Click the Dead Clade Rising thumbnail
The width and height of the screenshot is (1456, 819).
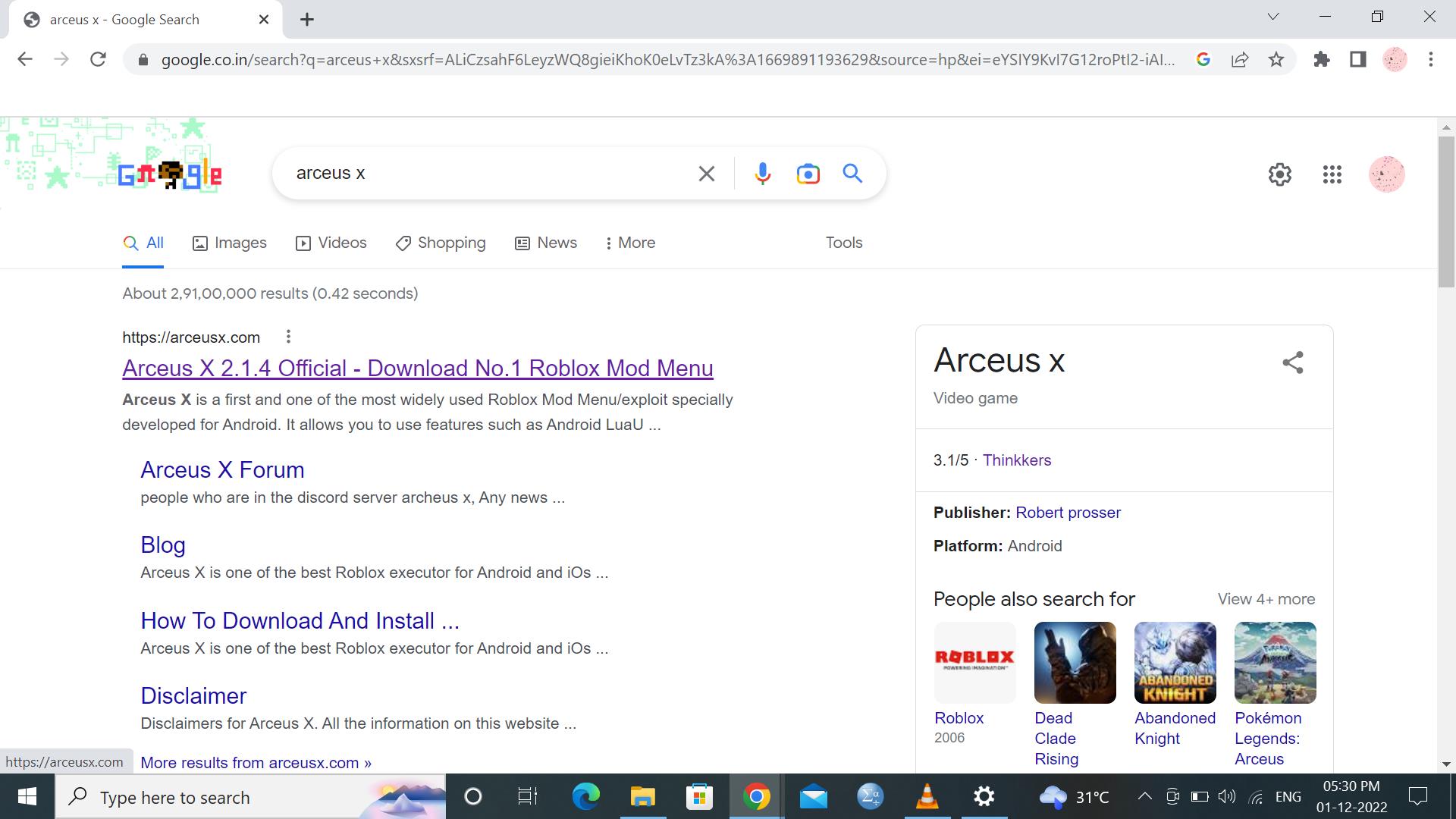[x=1075, y=663]
